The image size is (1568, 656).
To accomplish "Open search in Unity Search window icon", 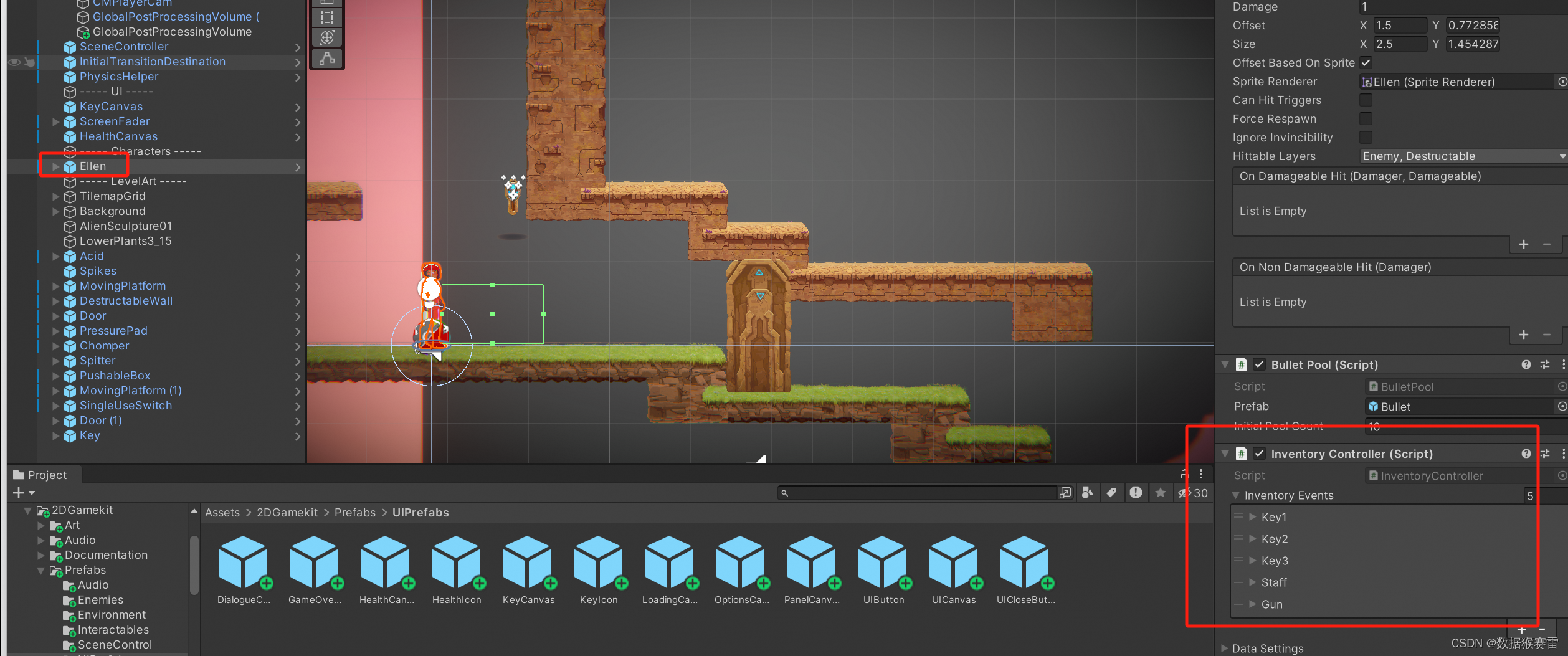I will click(x=1065, y=493).
